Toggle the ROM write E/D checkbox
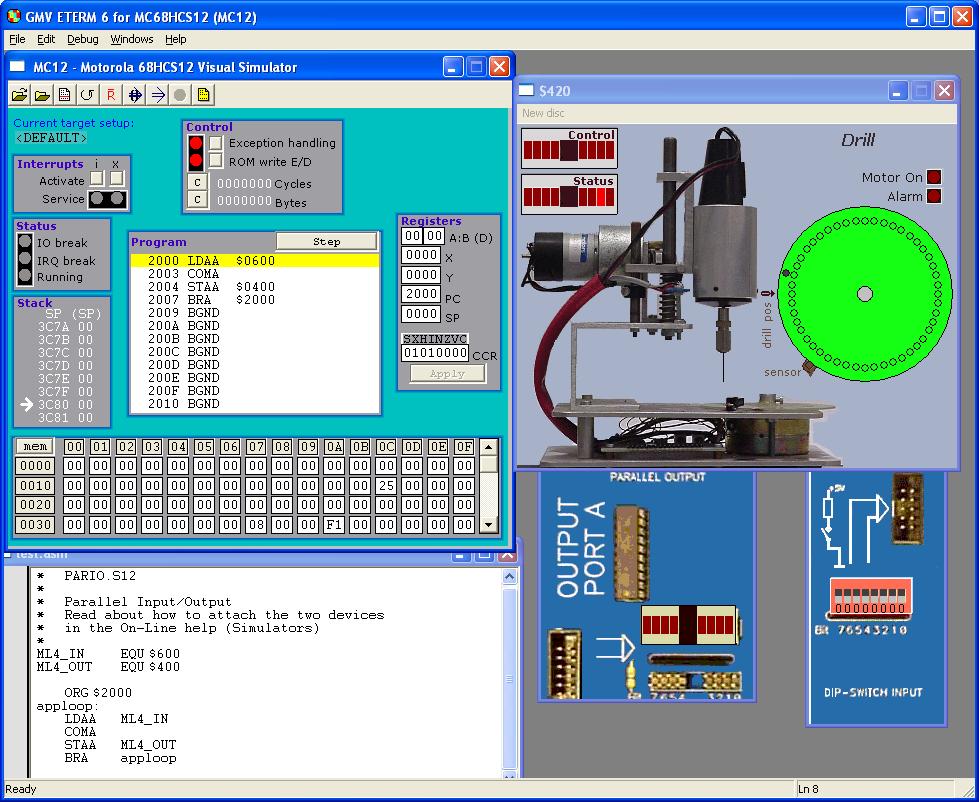 (215, 161)
